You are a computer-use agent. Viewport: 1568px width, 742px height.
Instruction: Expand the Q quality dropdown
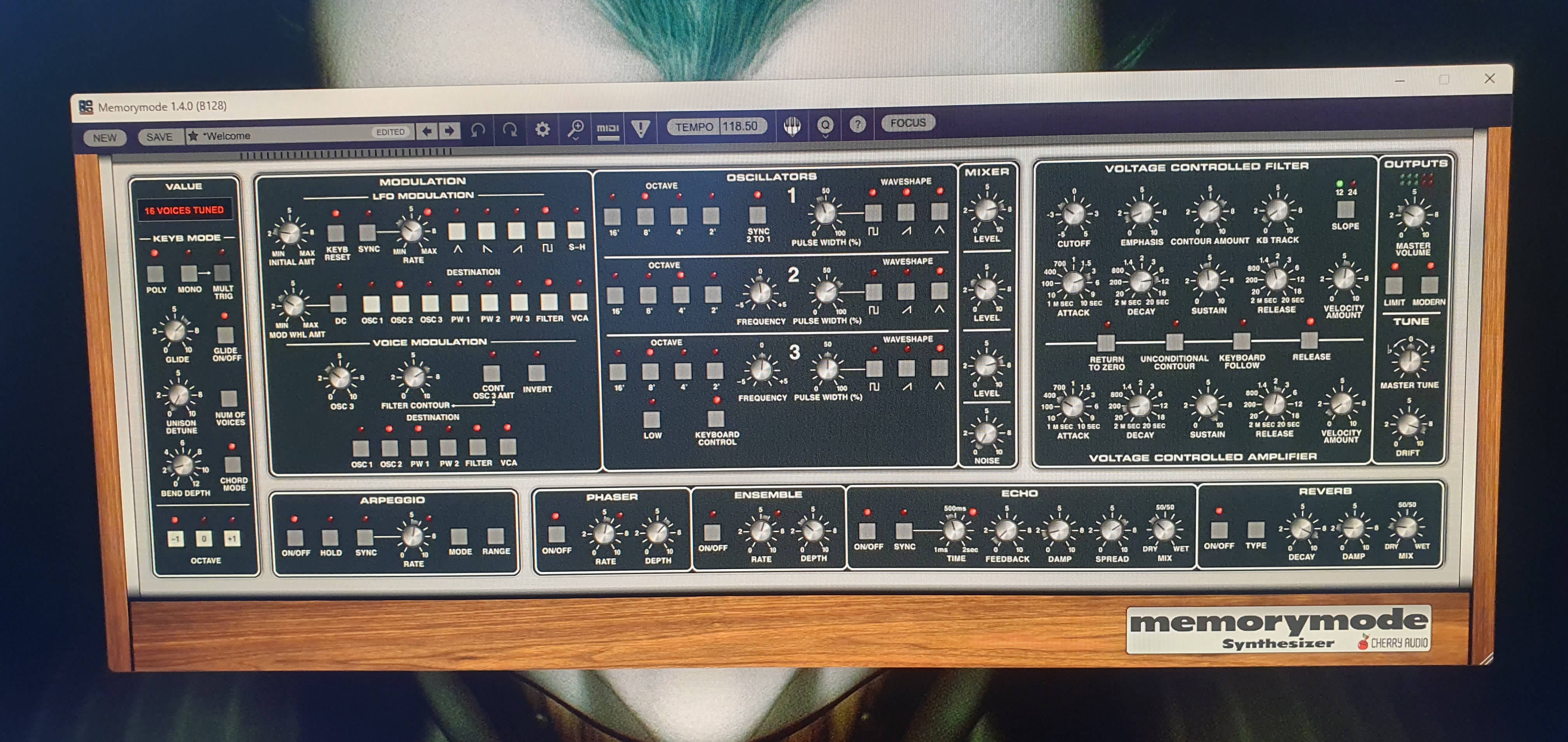[825, 126]
